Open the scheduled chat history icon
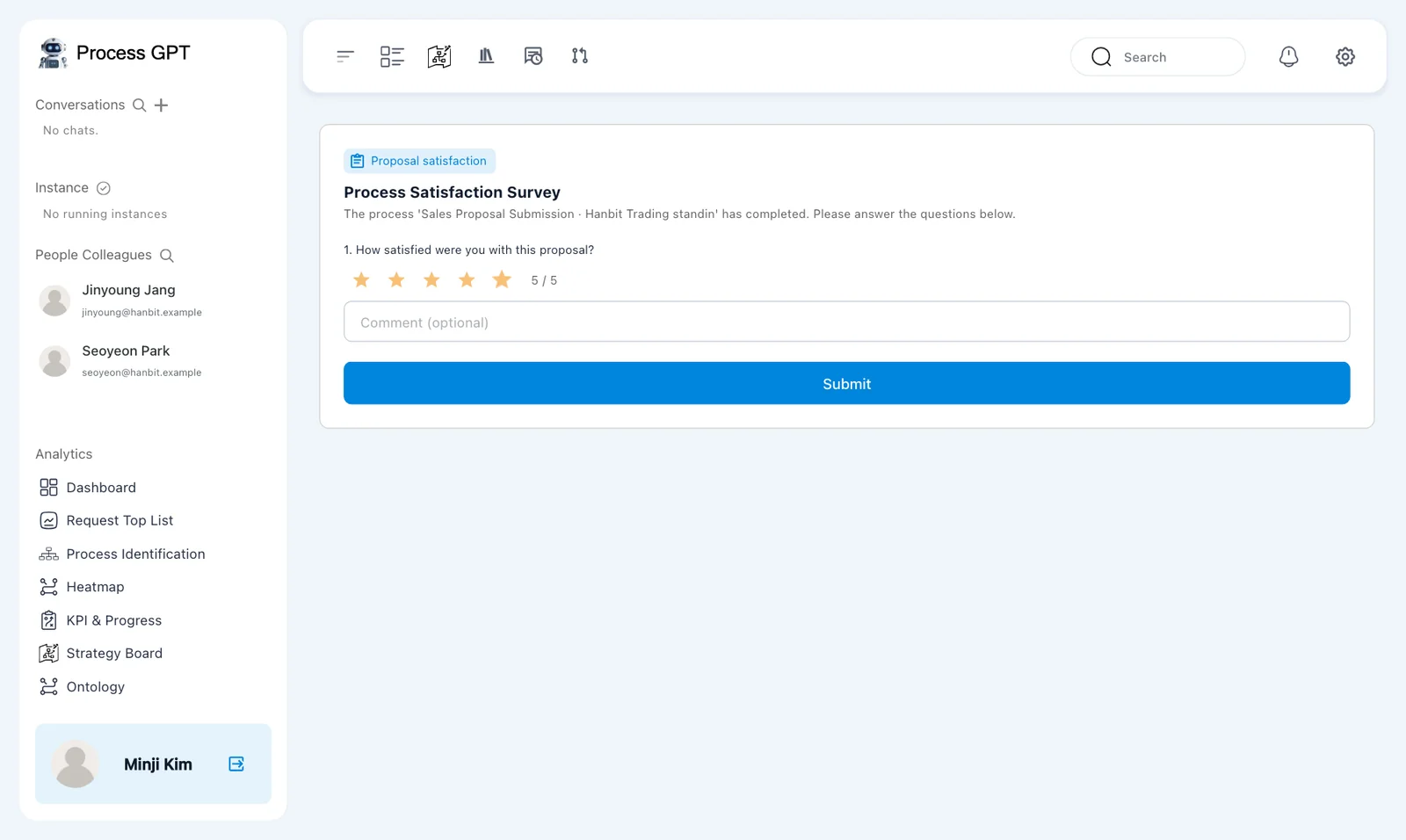Screen dimensions: 1406x840 (x=533, y=56)
